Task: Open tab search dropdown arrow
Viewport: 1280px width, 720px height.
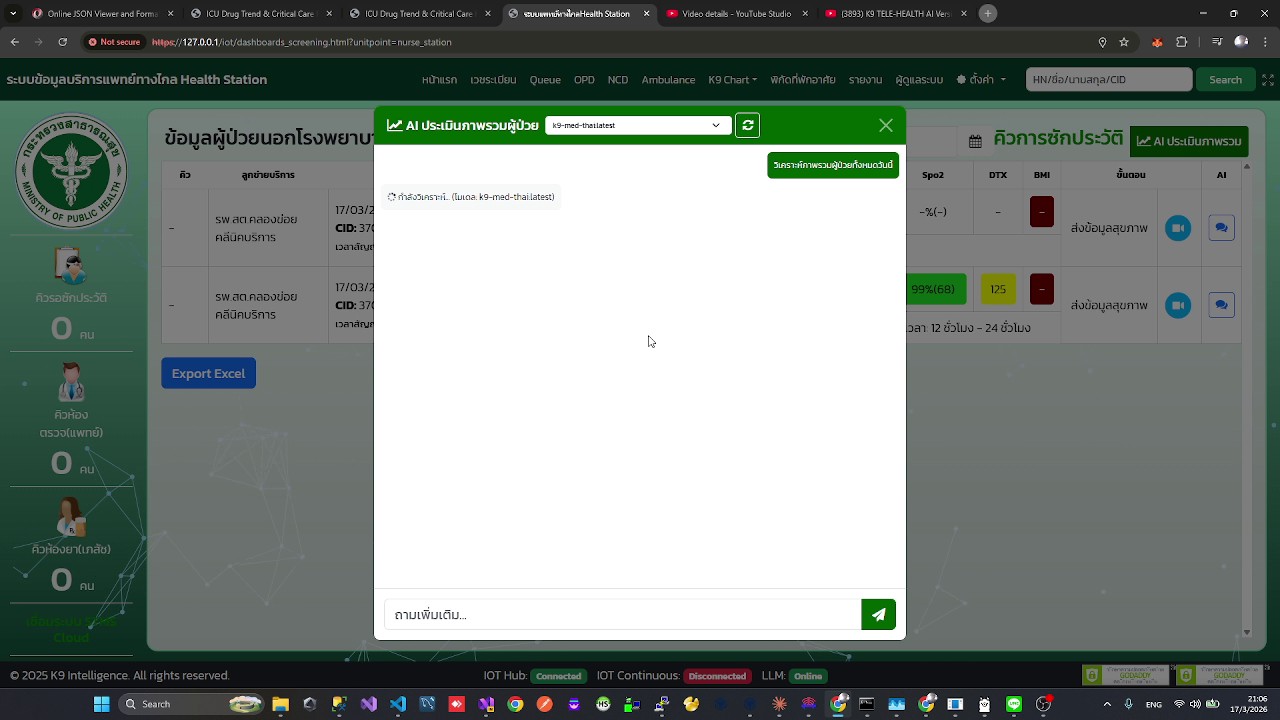Action: tap(13, 14)
